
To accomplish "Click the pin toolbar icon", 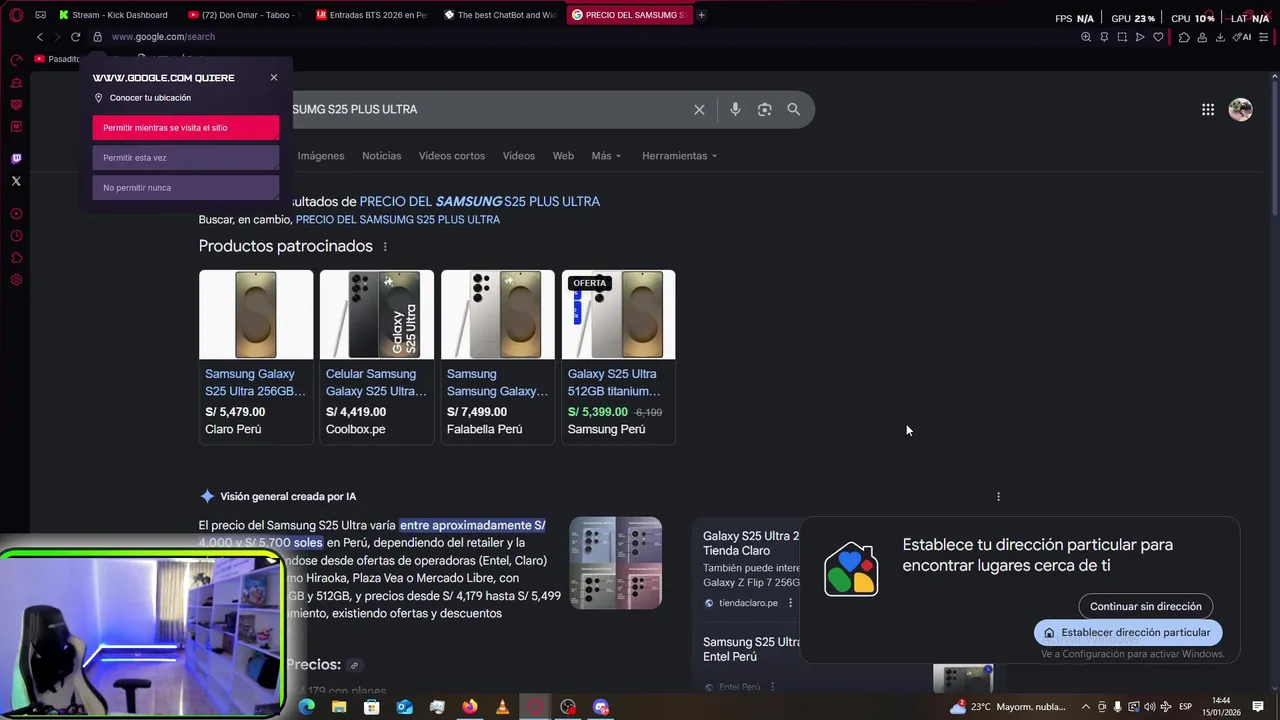I will (x=1104, y=37).
